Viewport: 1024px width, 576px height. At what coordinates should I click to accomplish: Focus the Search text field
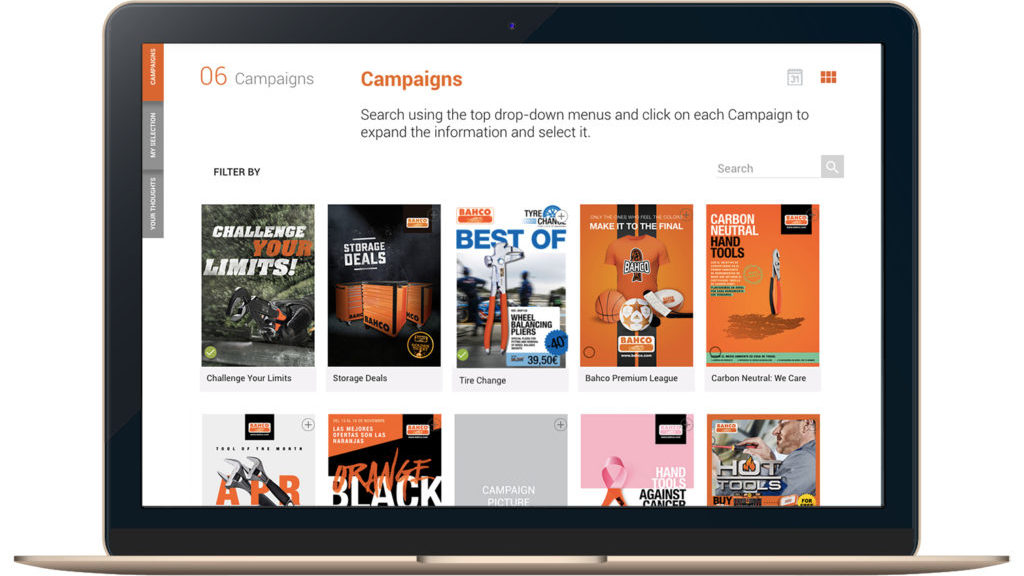click(x=766, y=168)
